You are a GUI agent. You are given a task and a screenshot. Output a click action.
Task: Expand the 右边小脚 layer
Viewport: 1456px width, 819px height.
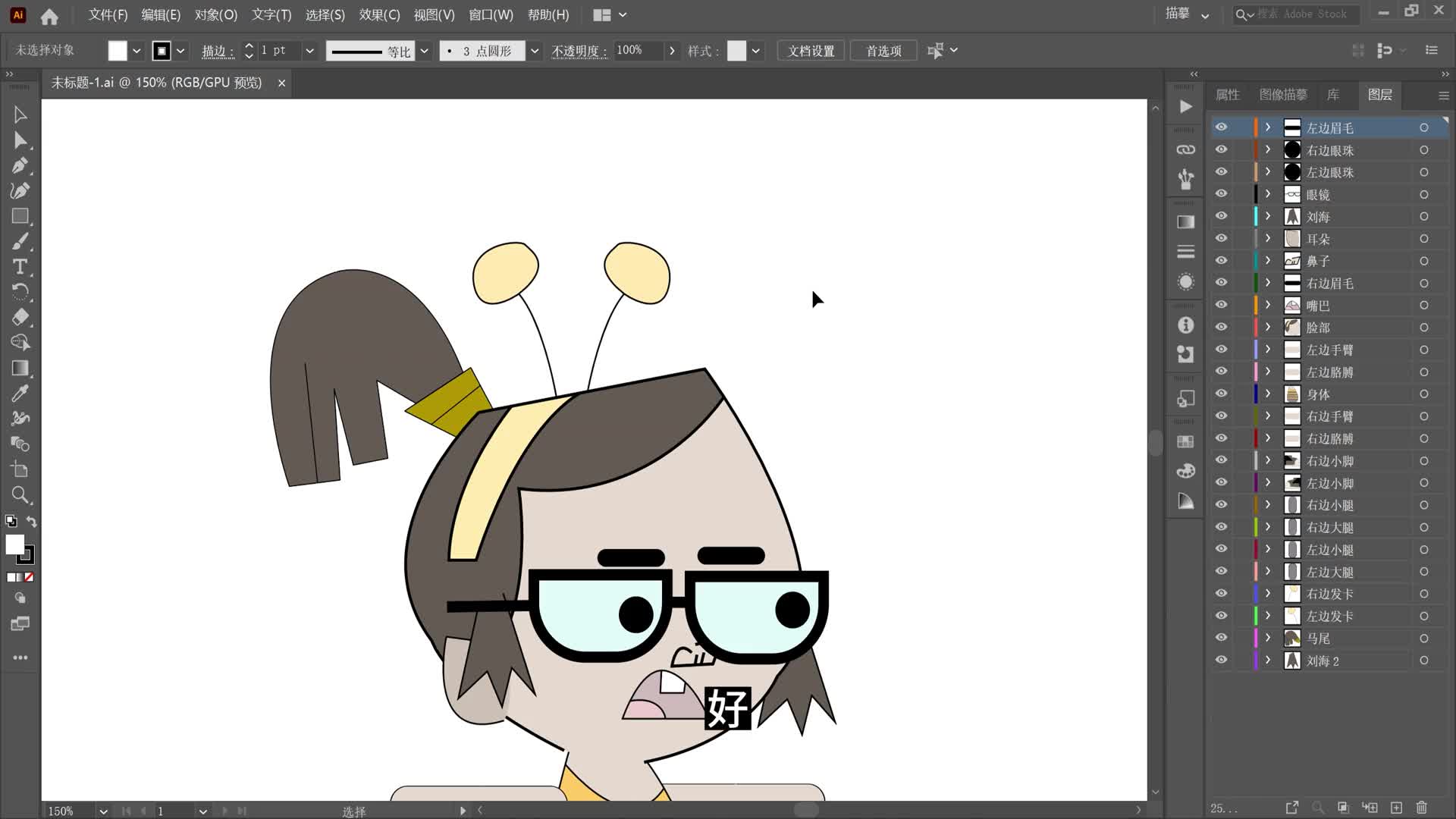1267,460
